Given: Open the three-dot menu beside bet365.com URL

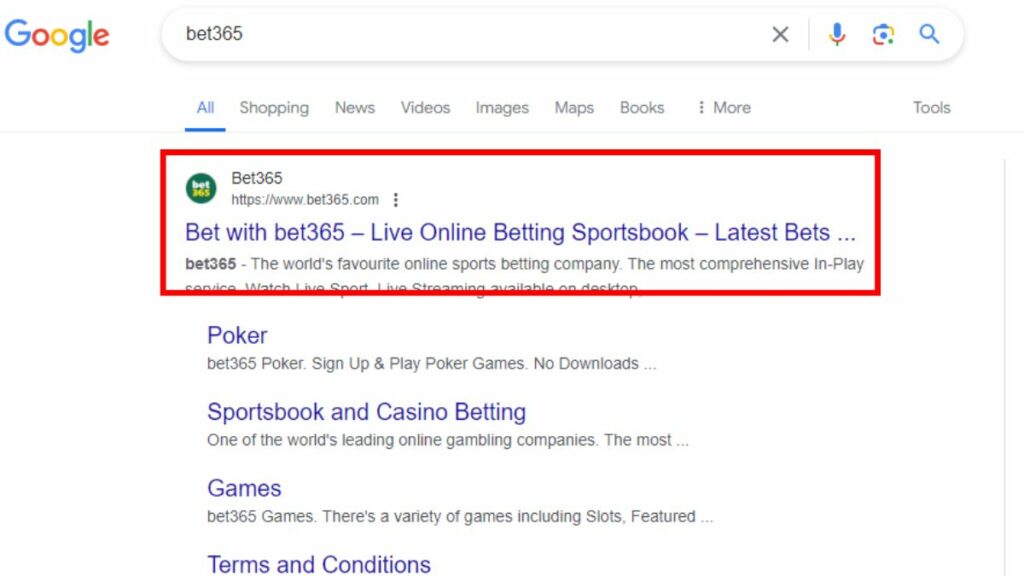Looking at the screenshot, I should point(396,200).
